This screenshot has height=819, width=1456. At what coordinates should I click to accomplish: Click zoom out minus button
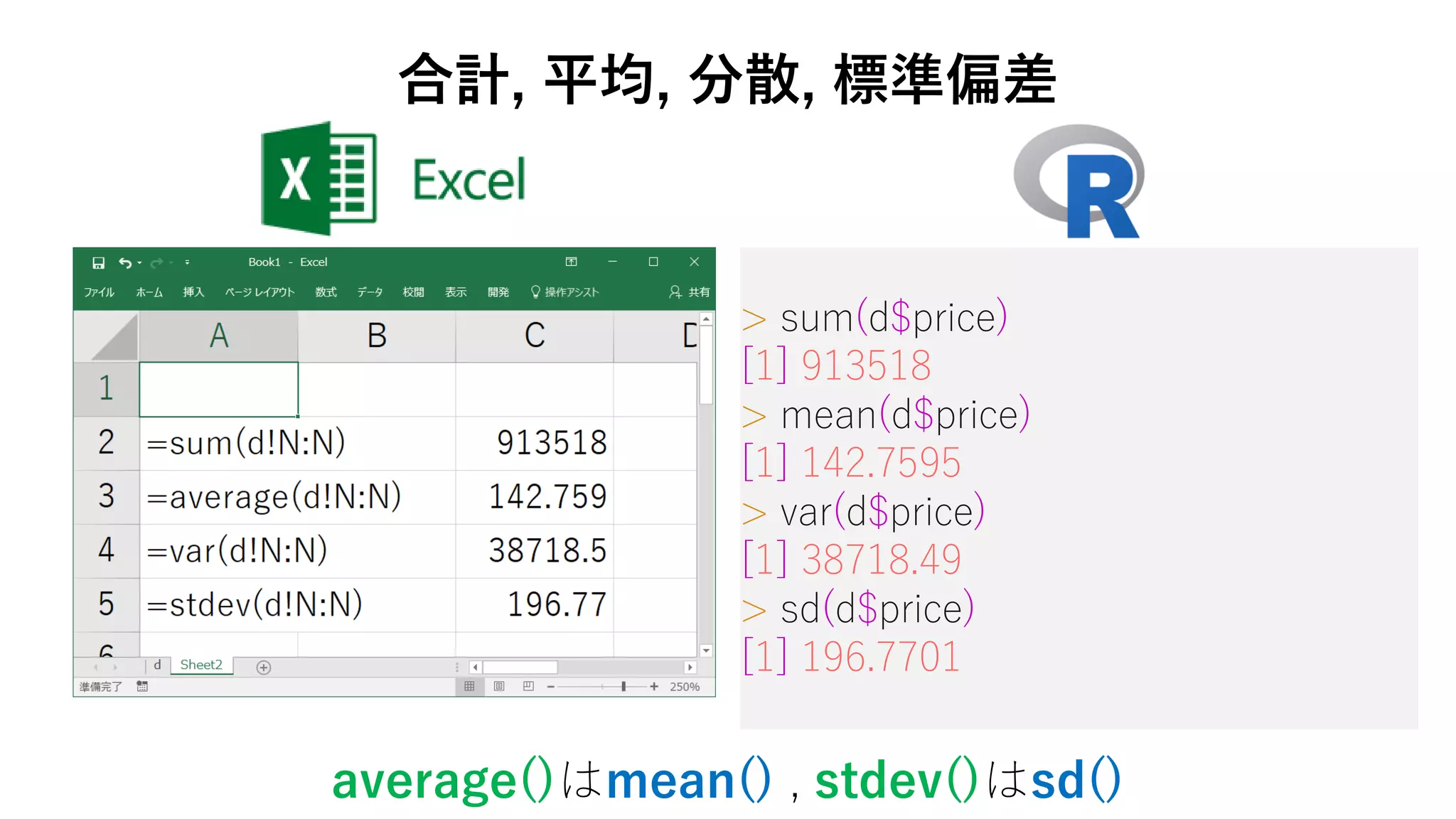(x=550, y=687)
